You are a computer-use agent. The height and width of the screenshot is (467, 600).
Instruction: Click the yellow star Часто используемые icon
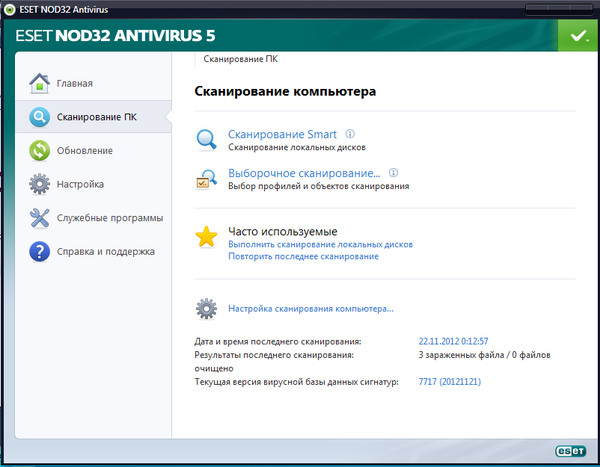[206, 237]
